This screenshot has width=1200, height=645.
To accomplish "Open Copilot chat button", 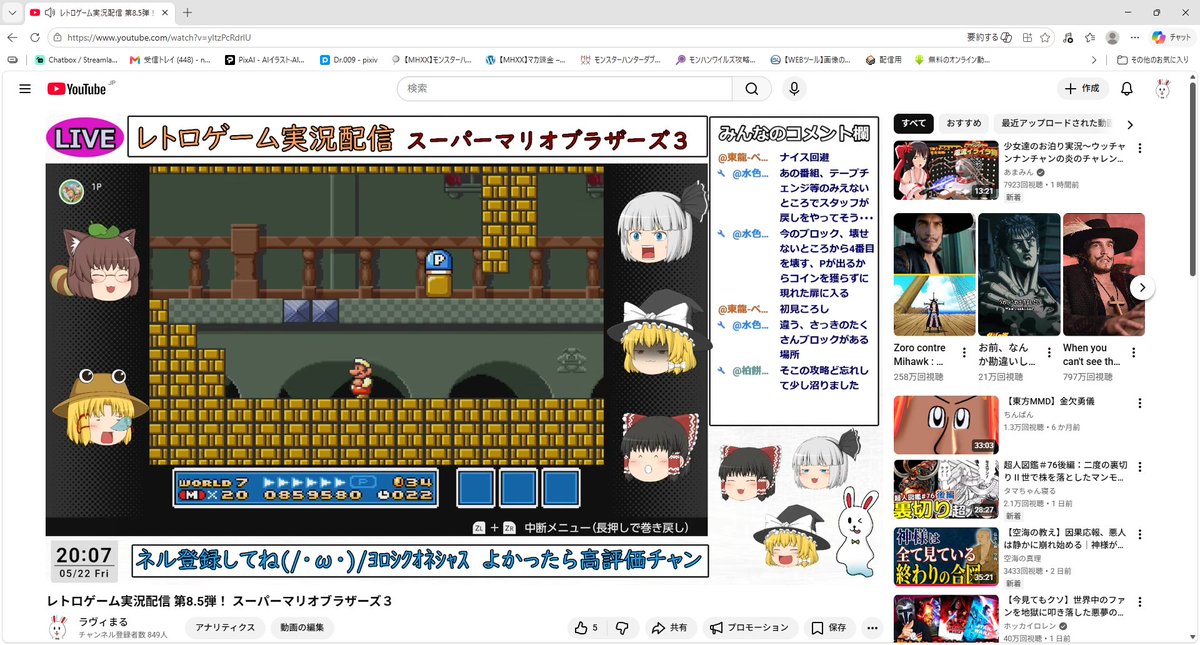I will 1171,37.
